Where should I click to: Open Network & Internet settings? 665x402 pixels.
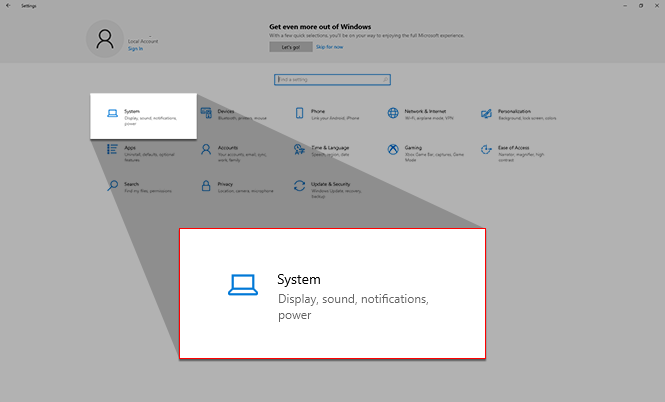[x=413, y=114]
